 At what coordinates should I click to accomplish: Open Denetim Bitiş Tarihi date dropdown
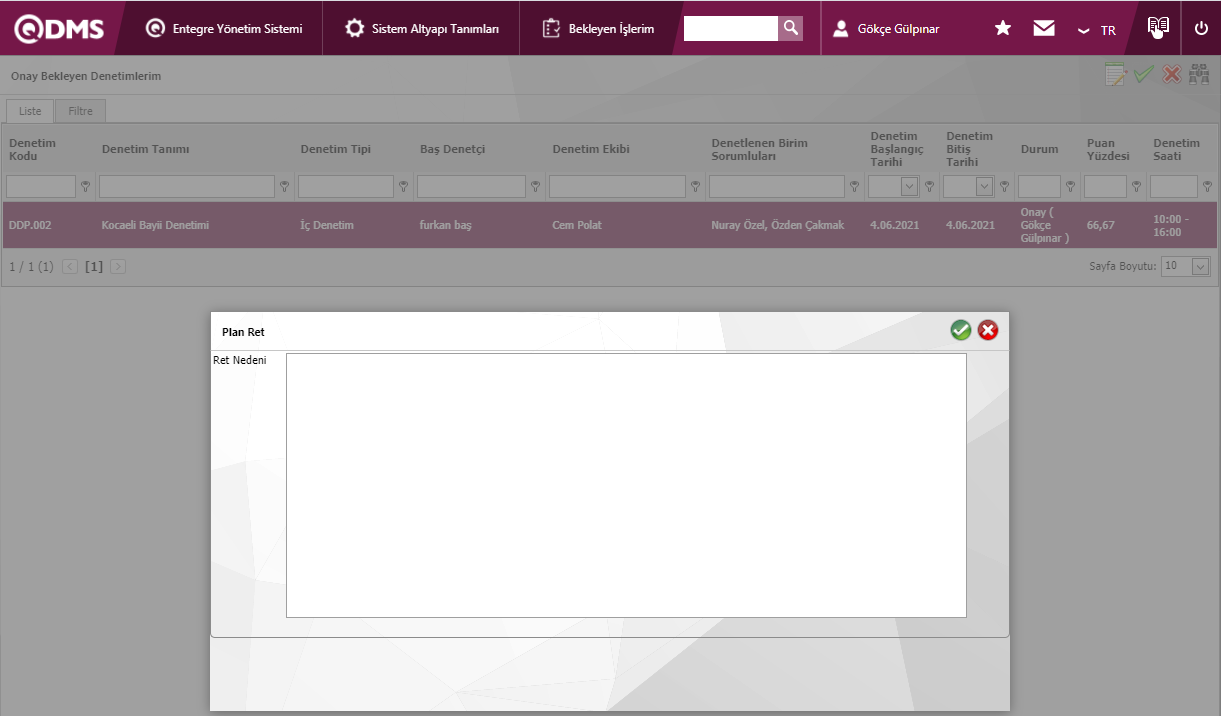point(984,186)
